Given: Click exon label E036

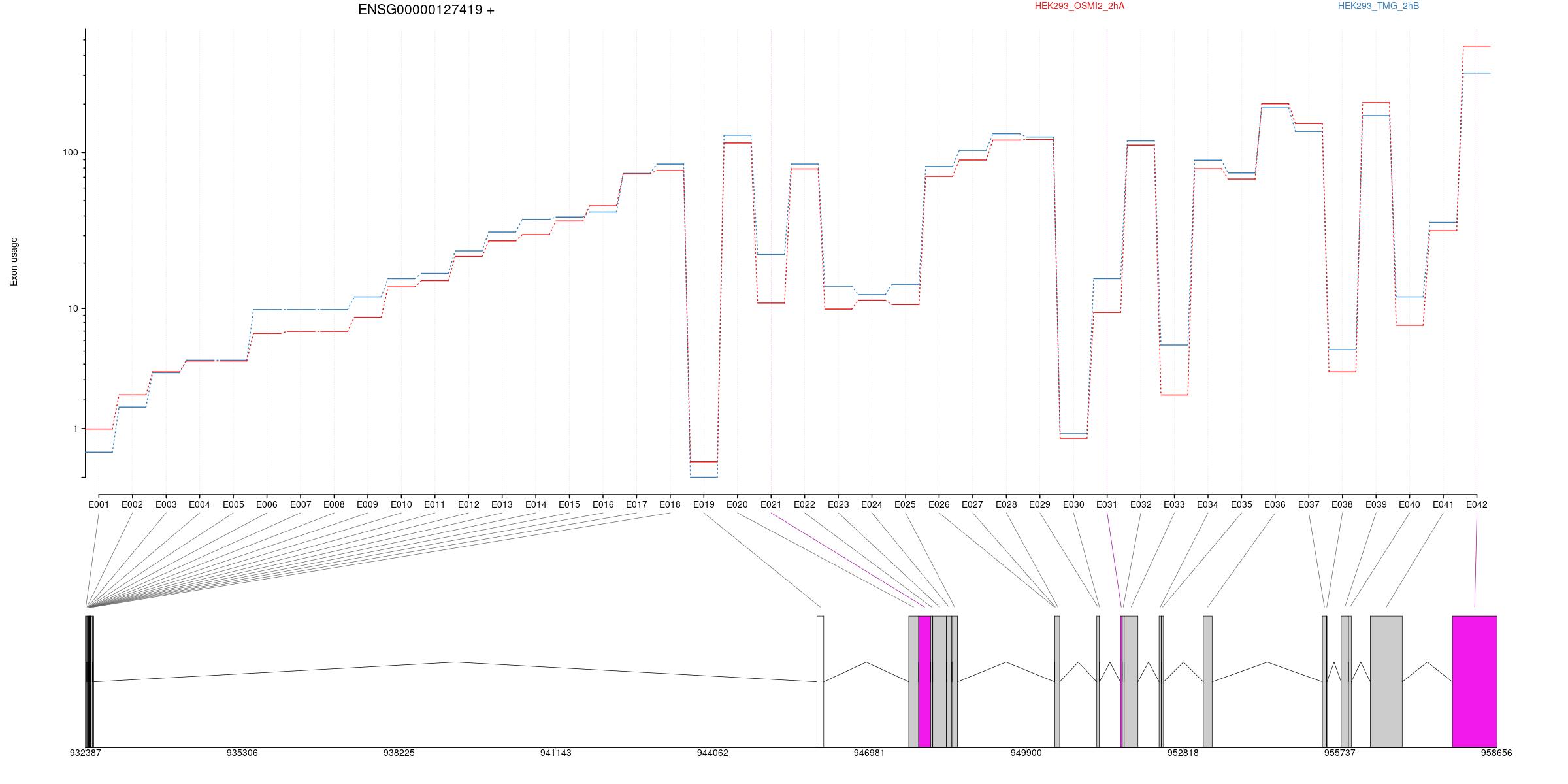Looking at the screenshot, I should point(1275,504).
